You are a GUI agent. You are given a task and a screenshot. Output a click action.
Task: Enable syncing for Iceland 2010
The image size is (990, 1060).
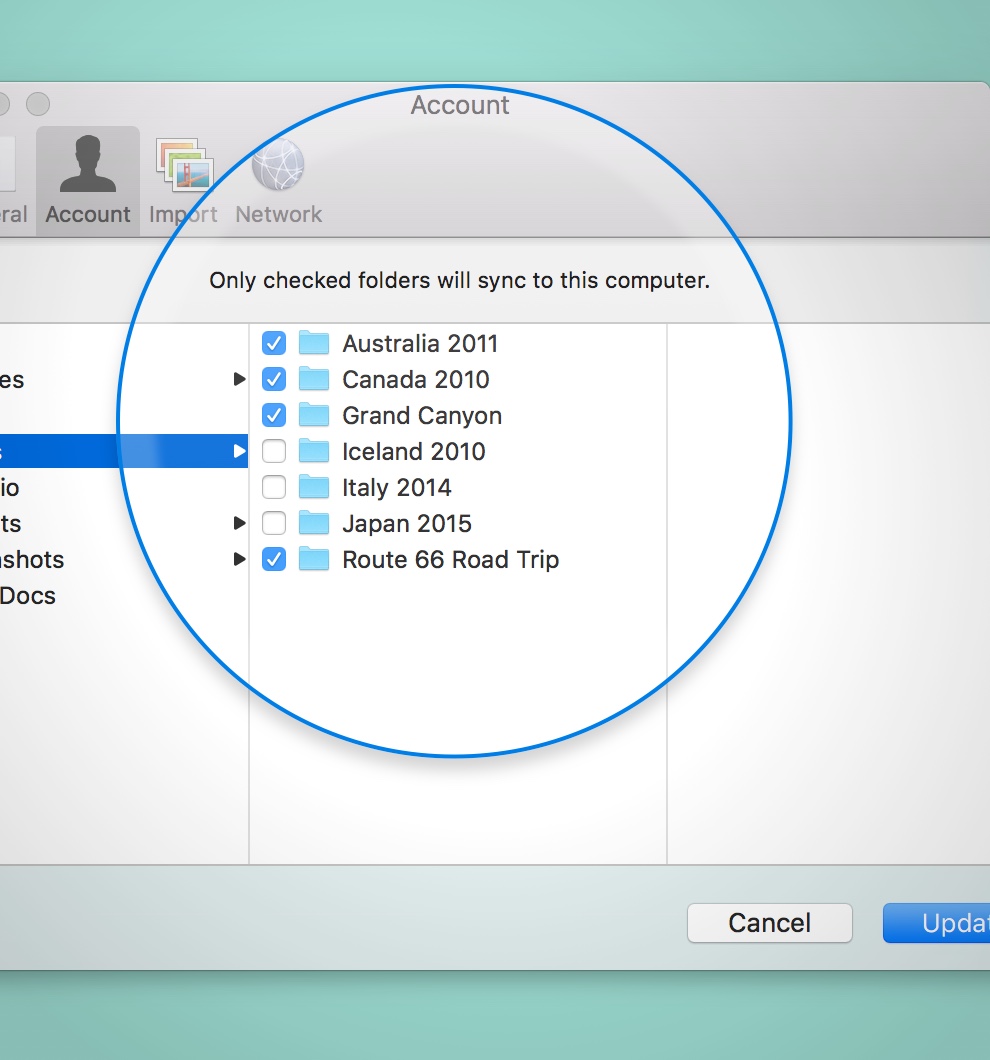click(273, 452)
